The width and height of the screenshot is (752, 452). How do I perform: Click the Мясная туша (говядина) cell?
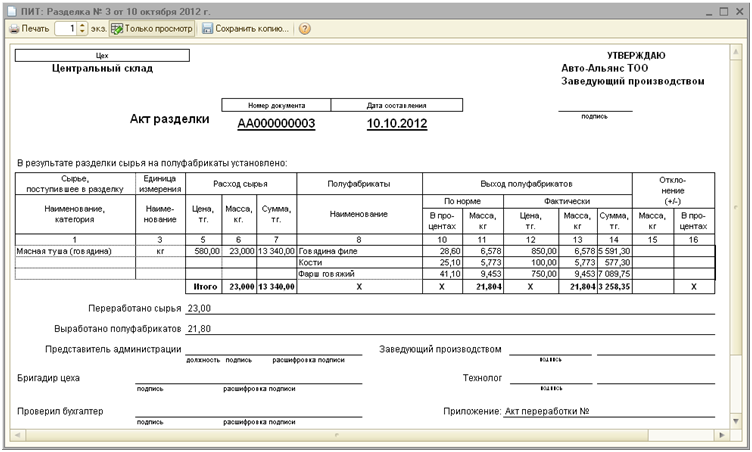tap(64, 251)
